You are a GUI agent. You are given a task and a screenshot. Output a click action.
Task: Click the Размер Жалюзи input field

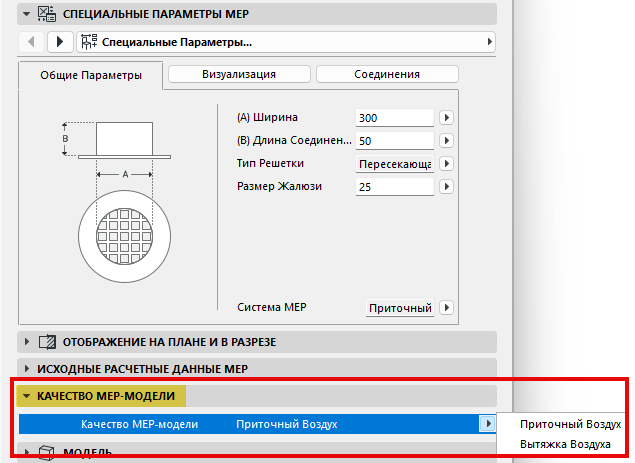click(x=394, y=187)
